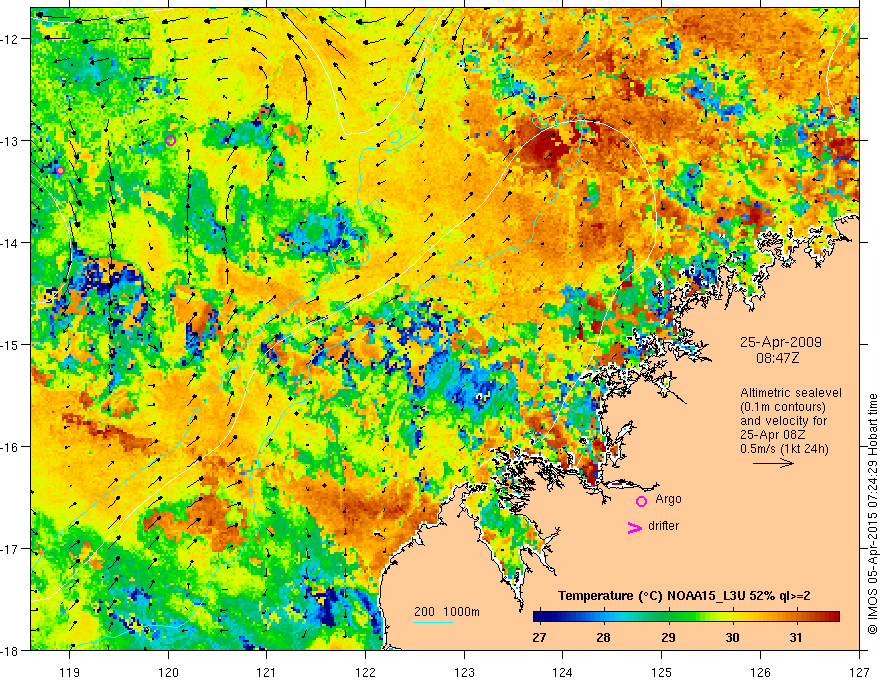This screenshot has height=680, width=880.
Task: Click the longitude 120 axis label
Action: (168, 672)
